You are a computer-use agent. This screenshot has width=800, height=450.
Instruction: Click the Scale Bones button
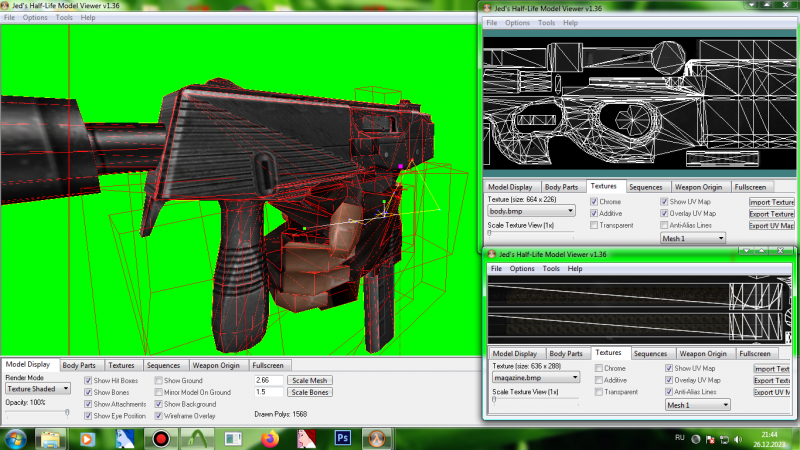pyautogui.click(x=310, y=392)
